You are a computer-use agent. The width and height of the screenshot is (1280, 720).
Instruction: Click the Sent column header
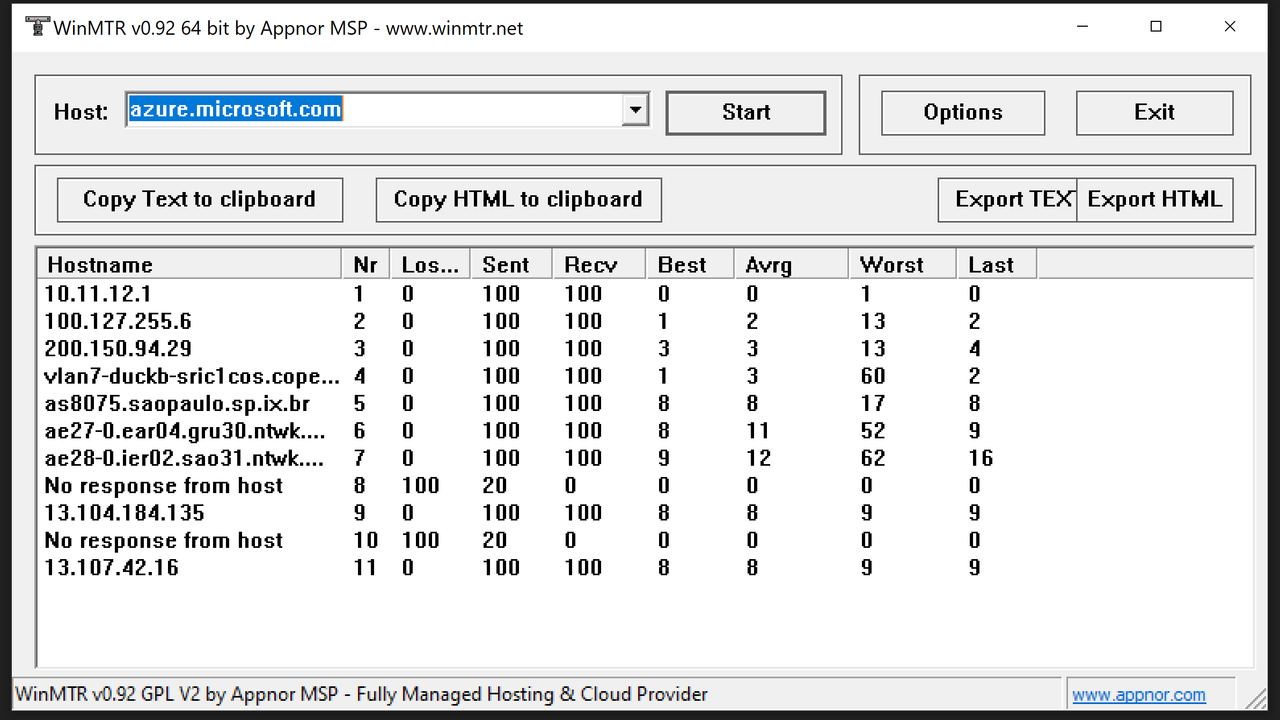511,265
